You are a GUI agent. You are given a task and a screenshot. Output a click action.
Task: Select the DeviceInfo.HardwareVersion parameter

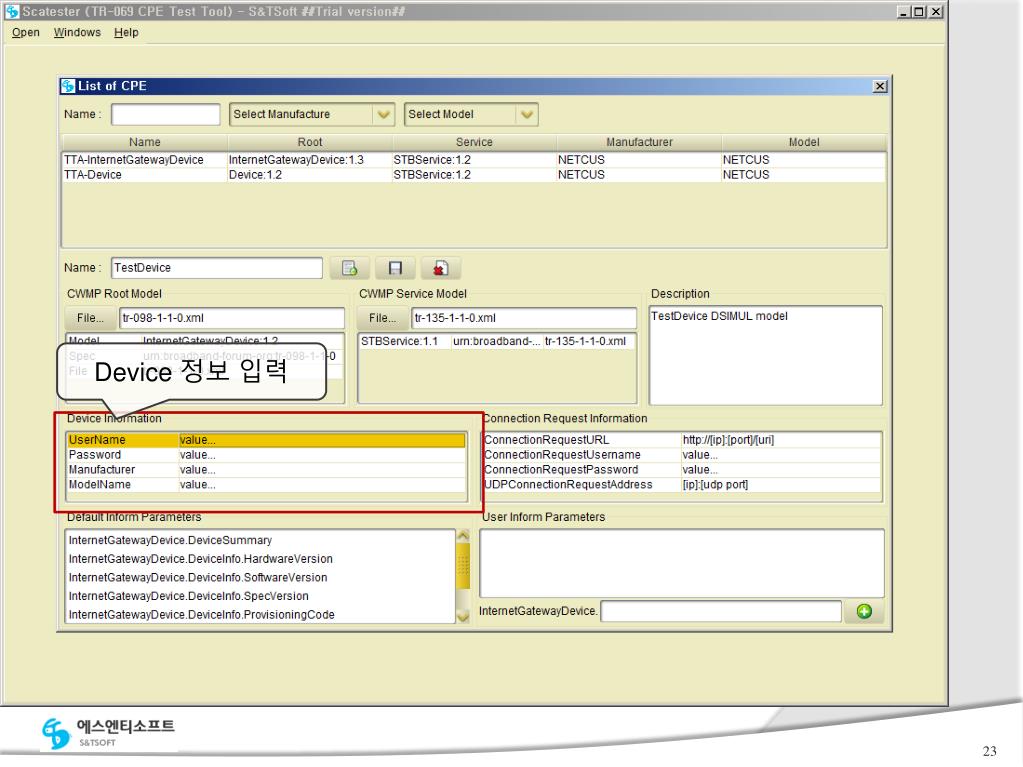[260, 560]
